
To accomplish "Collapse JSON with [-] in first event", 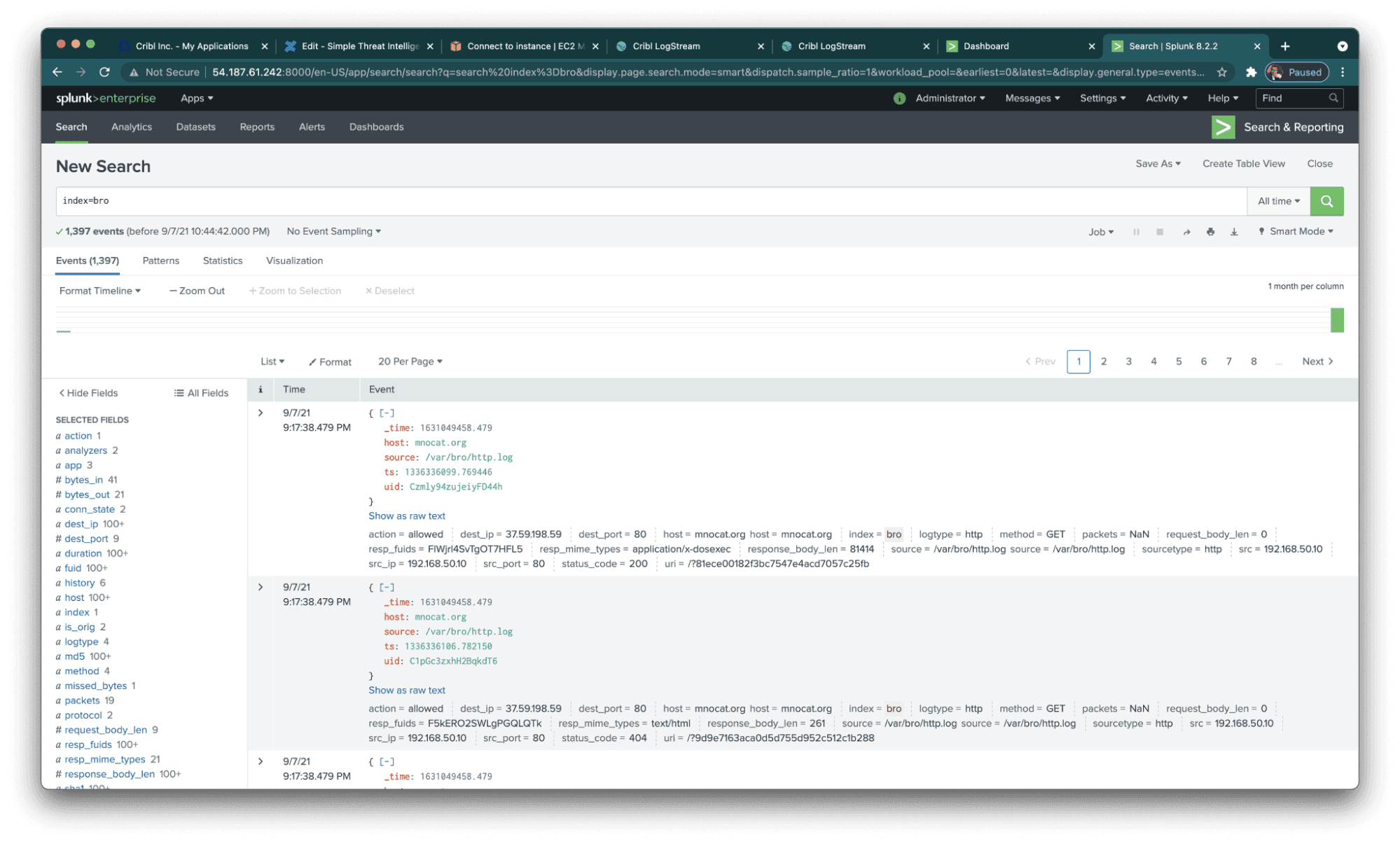I will point(387,413).
